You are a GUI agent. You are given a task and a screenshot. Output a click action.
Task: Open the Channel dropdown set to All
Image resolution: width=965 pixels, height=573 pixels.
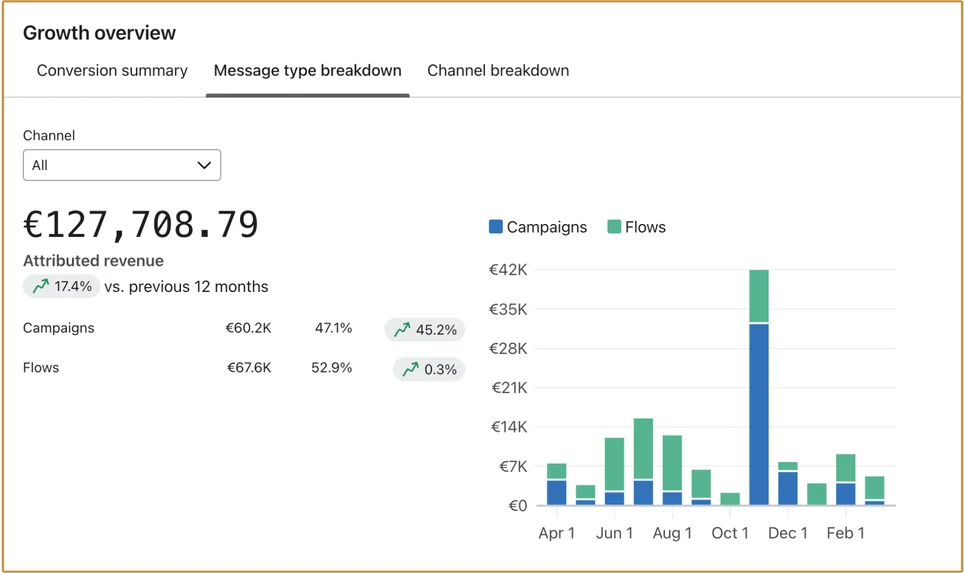click(122, 165)
